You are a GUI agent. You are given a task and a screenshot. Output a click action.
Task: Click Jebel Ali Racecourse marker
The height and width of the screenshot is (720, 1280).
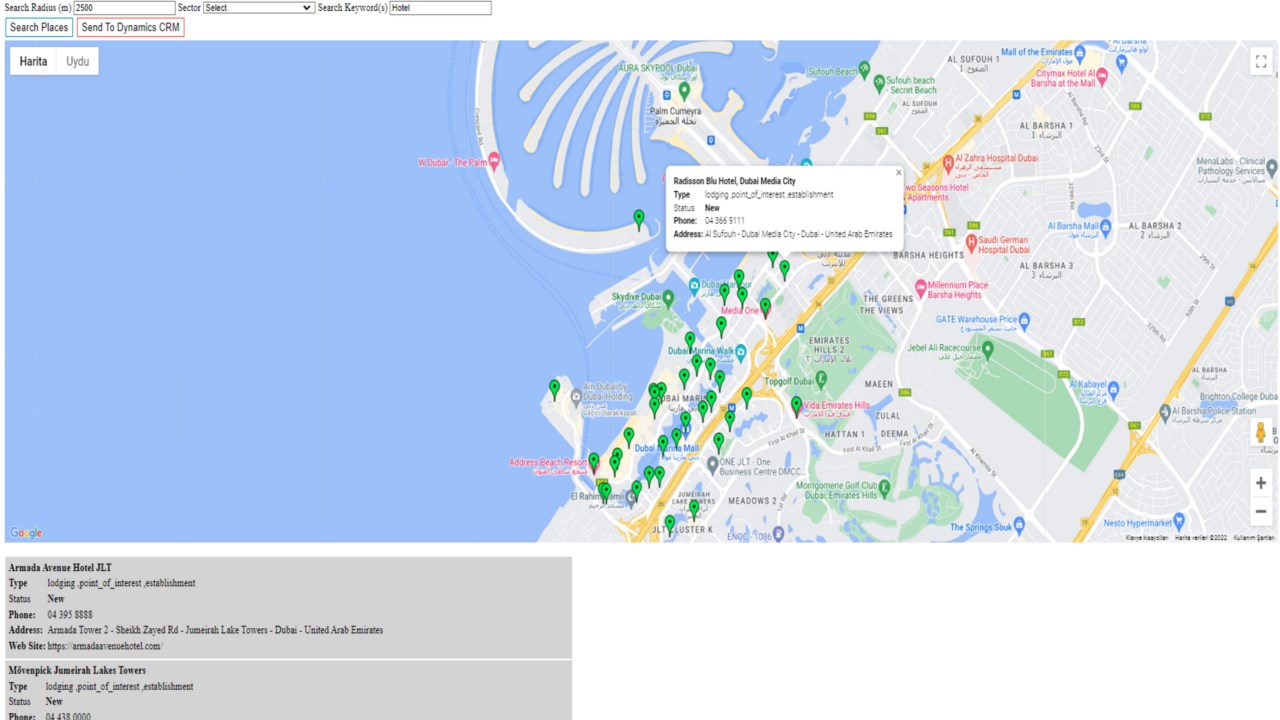click(988, 349)
